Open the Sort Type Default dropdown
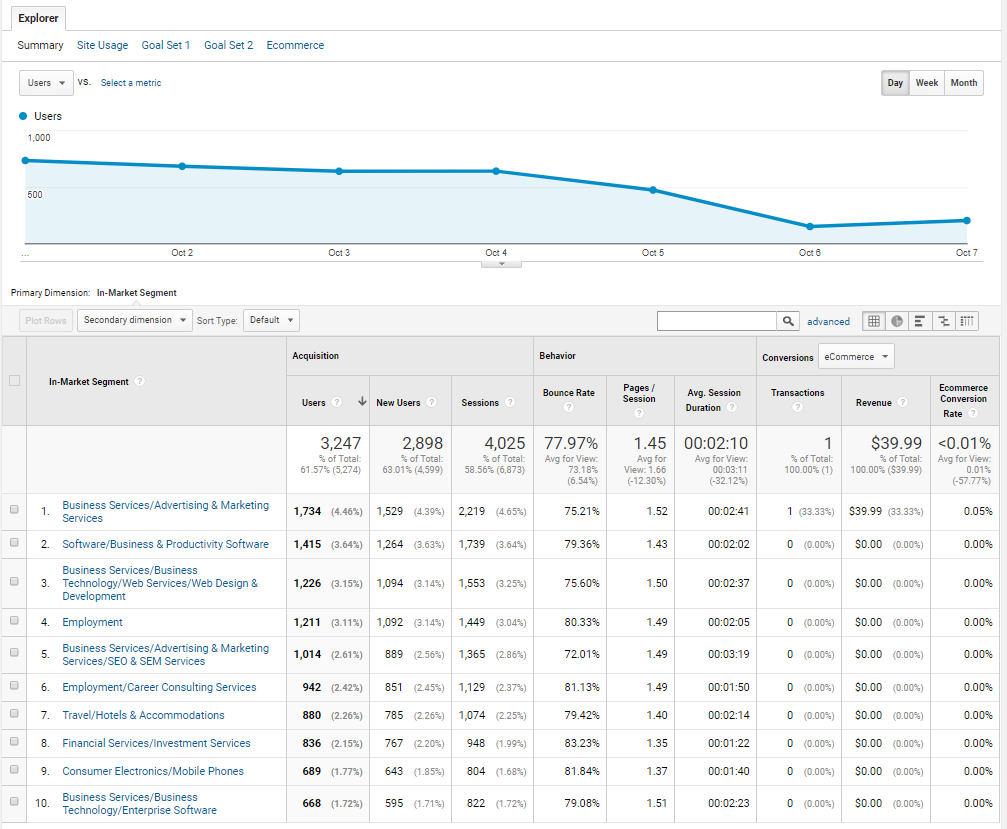 [271, 320]
